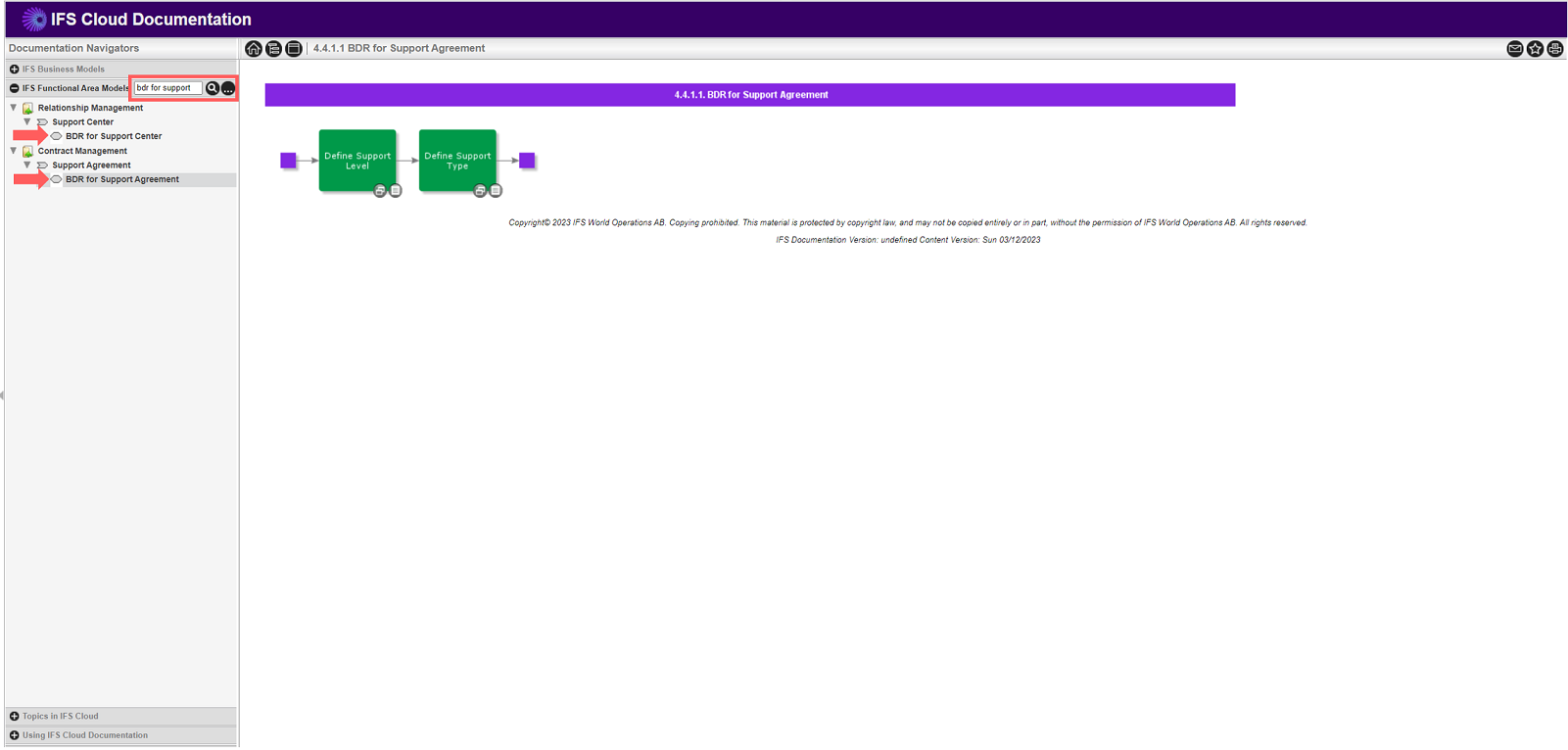Viewport: 1568px width, 750px height.
Task: Print the page using the printer icon
Action: coord(1554,49)
